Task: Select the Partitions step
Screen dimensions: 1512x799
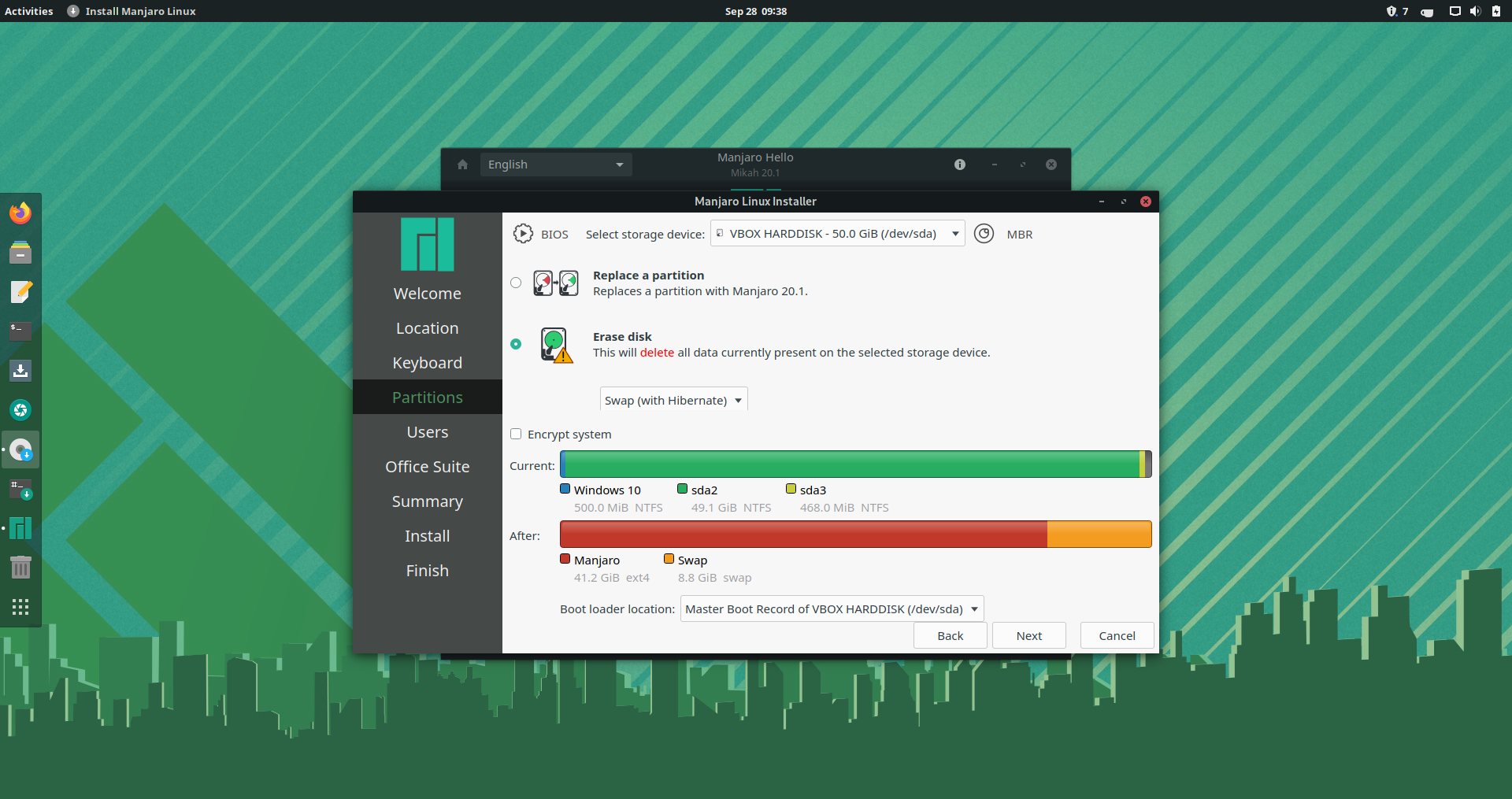Action: pyautogui.click(x=428, y=398)
